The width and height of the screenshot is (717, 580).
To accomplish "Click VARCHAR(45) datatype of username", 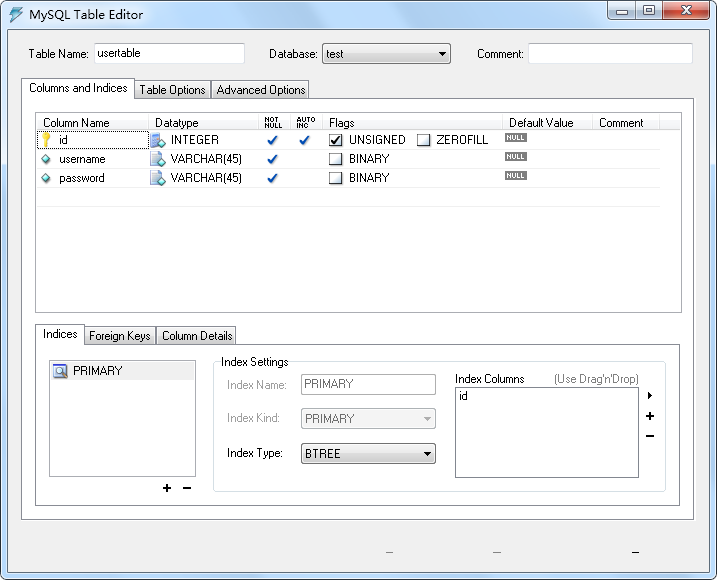I will click(x=204, y=159).
